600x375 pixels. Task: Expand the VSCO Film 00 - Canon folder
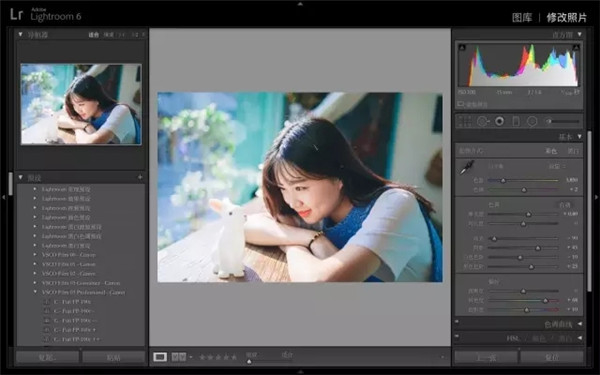pos(35,254)
